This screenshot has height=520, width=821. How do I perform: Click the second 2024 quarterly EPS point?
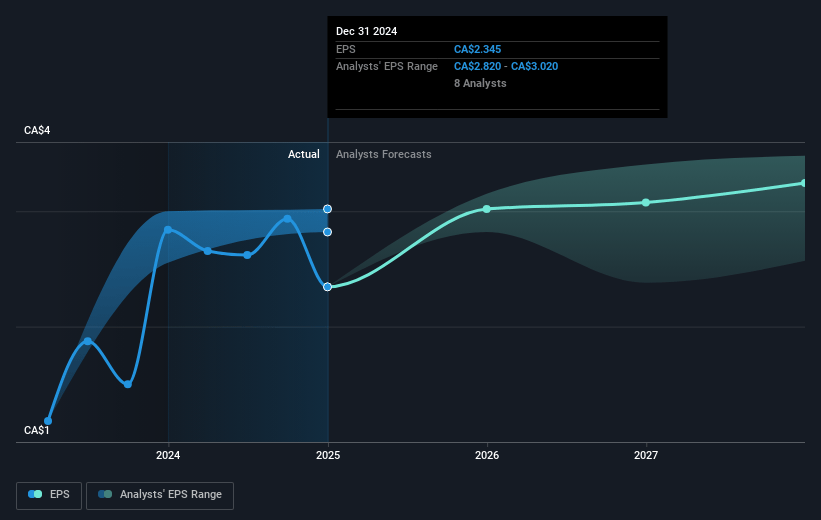207,251
